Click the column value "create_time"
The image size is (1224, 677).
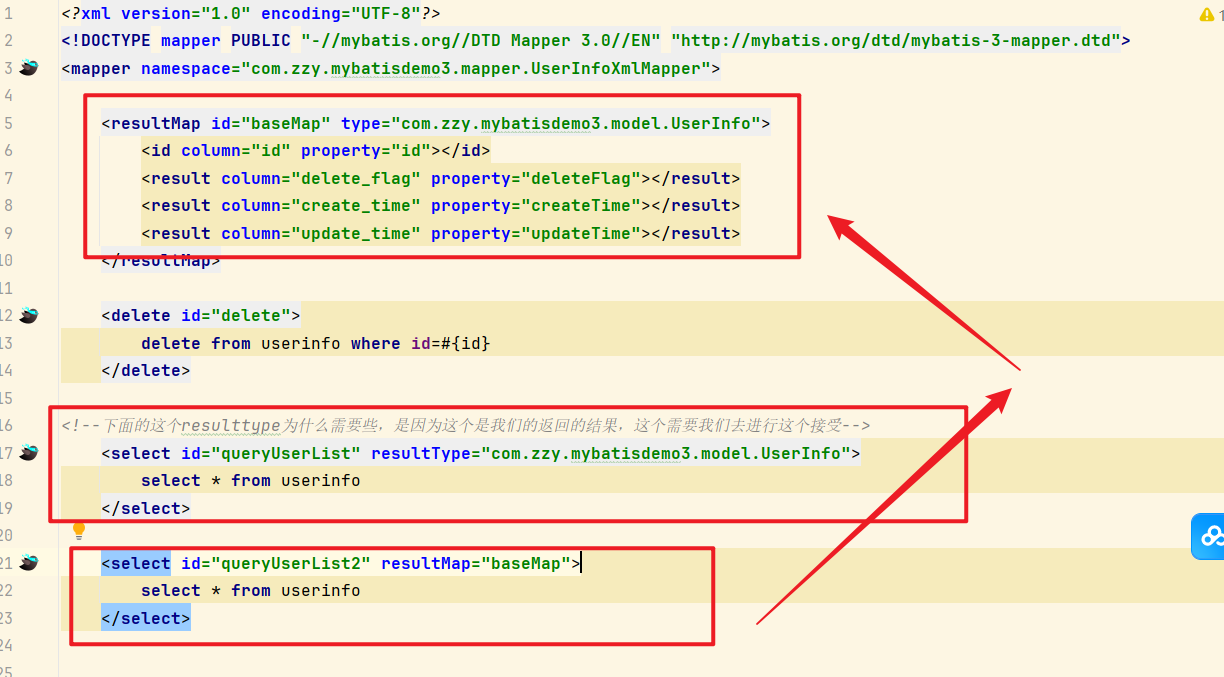coord(355,205)
